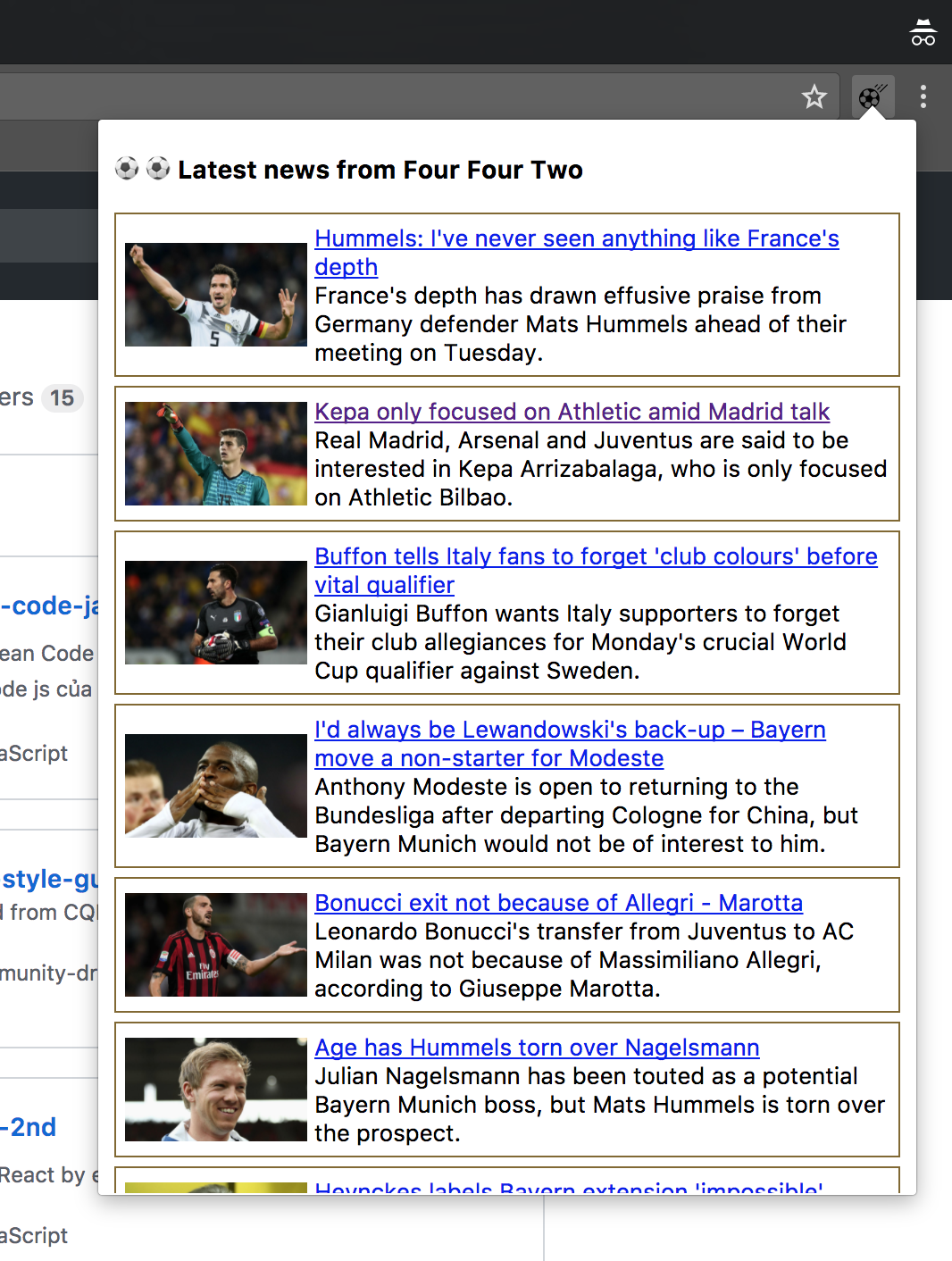The image size is (952, 1261).
Task: Open the Bonucci exit Marotta article
Action: [559, 903]
